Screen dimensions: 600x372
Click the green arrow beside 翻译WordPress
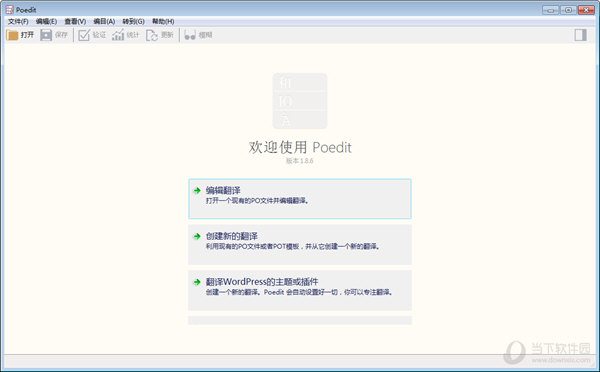click(x=197, y=282)
